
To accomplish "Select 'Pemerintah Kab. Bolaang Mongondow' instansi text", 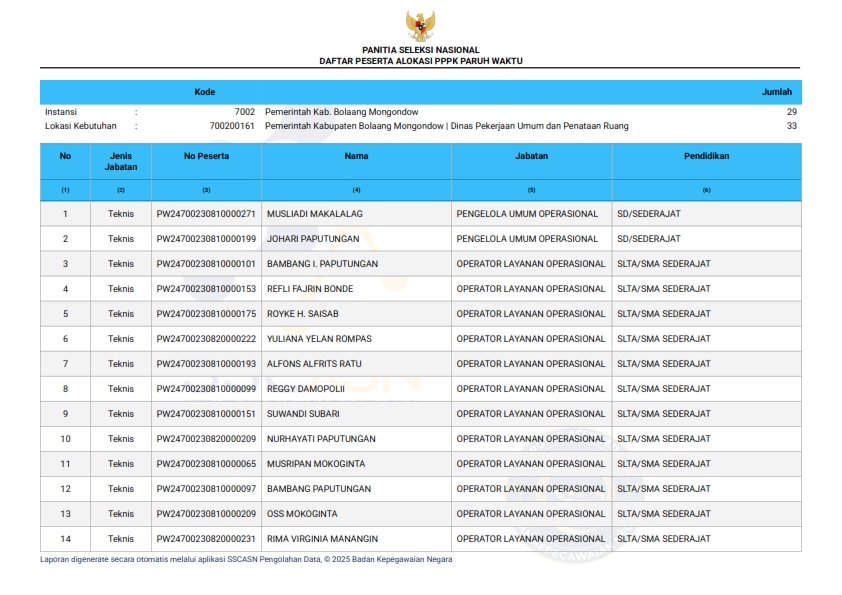I will point(341,112).
